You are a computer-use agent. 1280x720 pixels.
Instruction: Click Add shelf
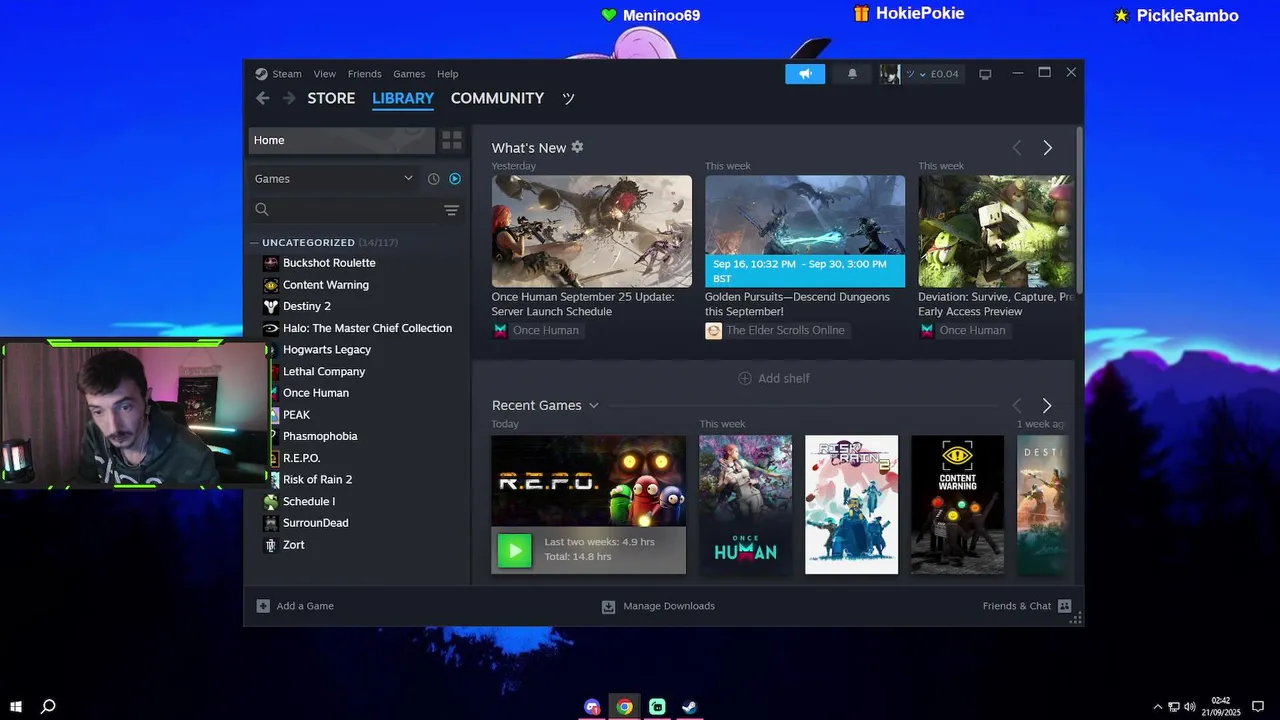(x=774, y=378)
